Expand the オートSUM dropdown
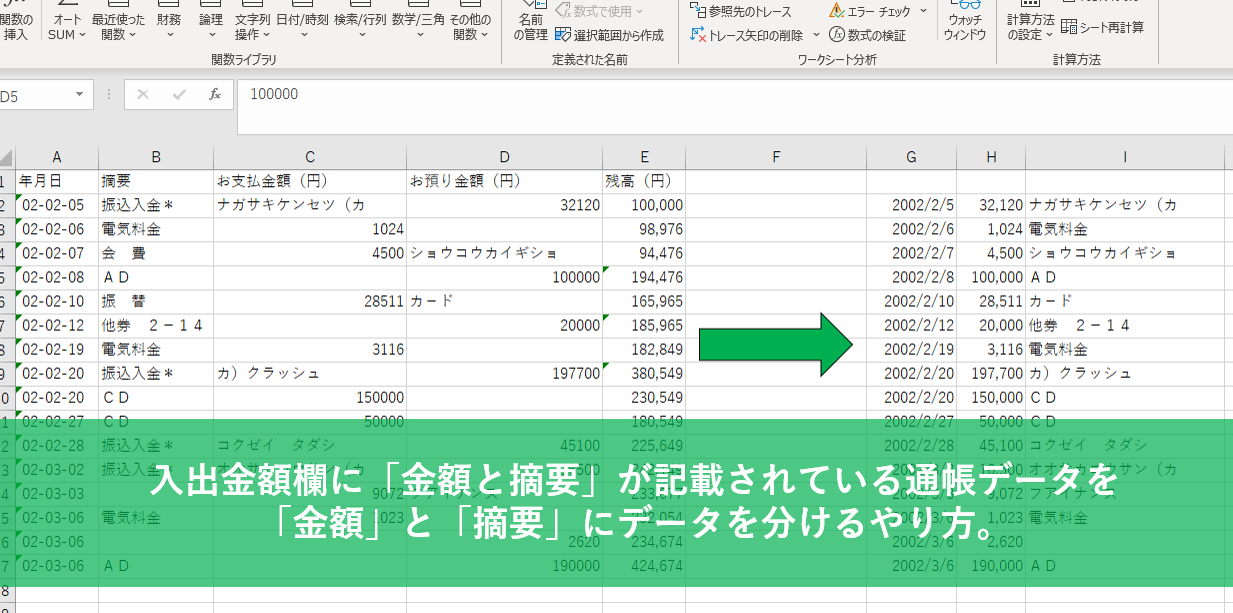 [67, 27]
